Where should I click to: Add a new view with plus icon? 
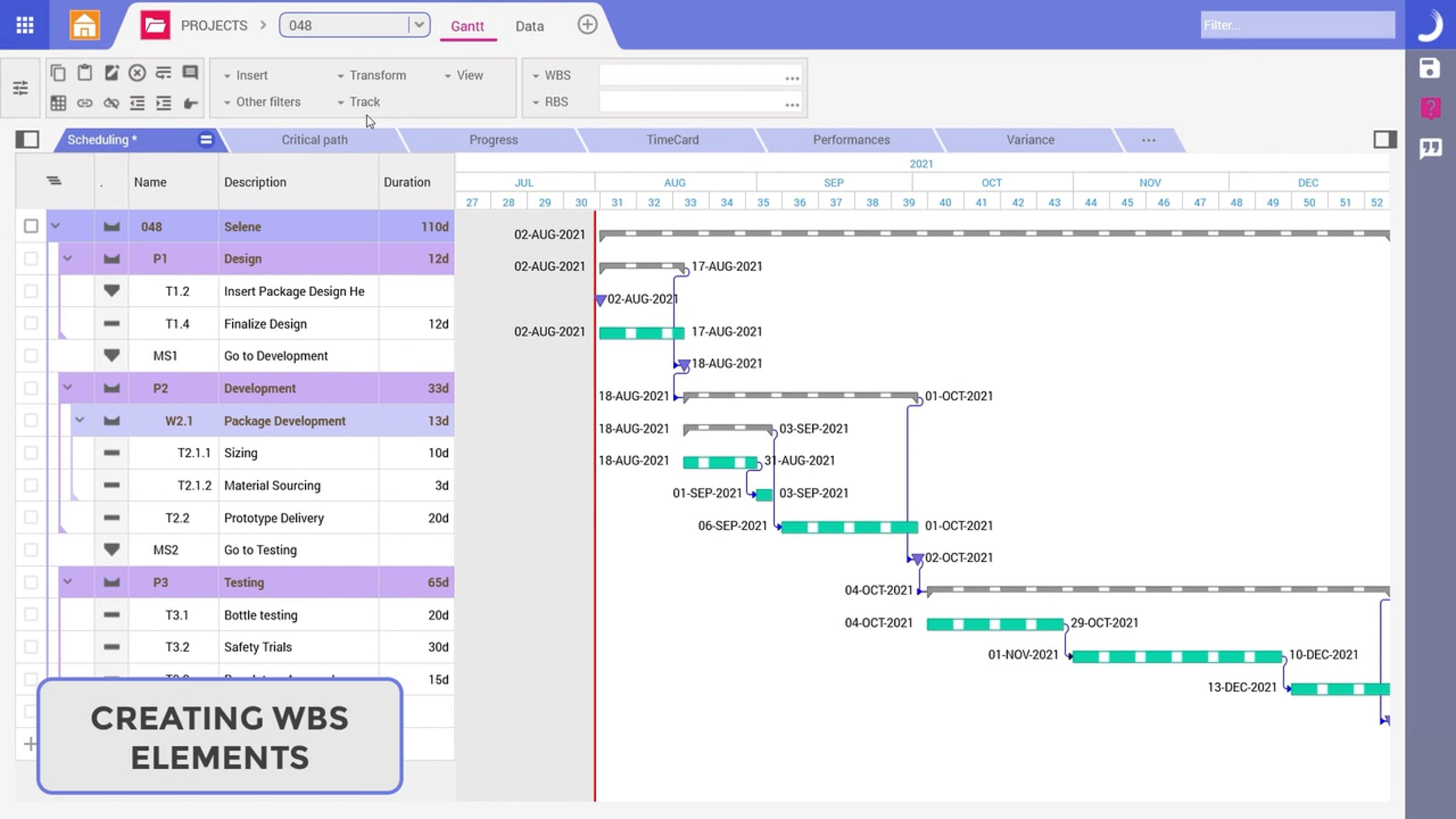click(x=587, y=25)
